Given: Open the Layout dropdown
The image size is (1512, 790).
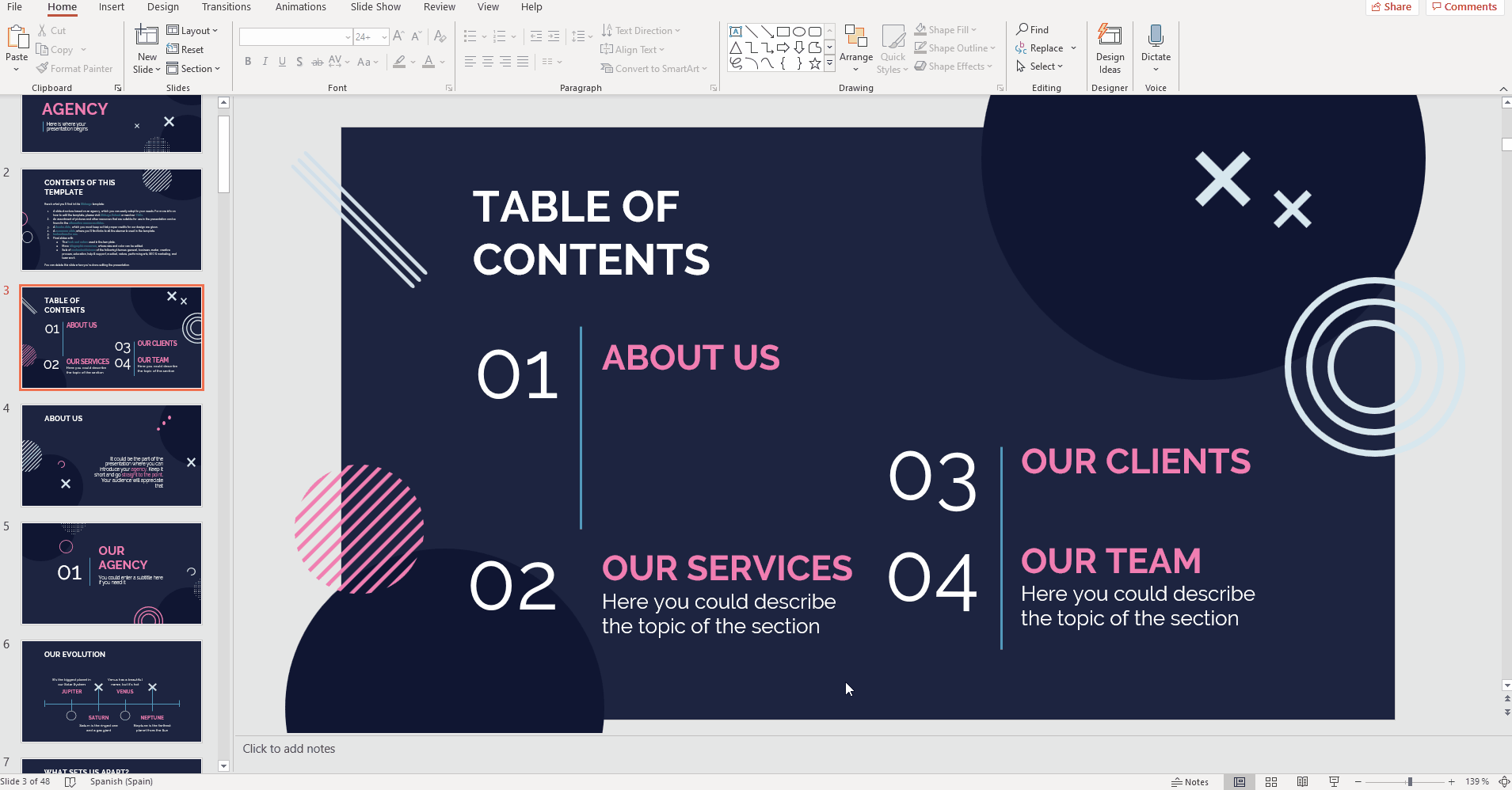Looking at the screenshot, I should (x=192, y=31).
